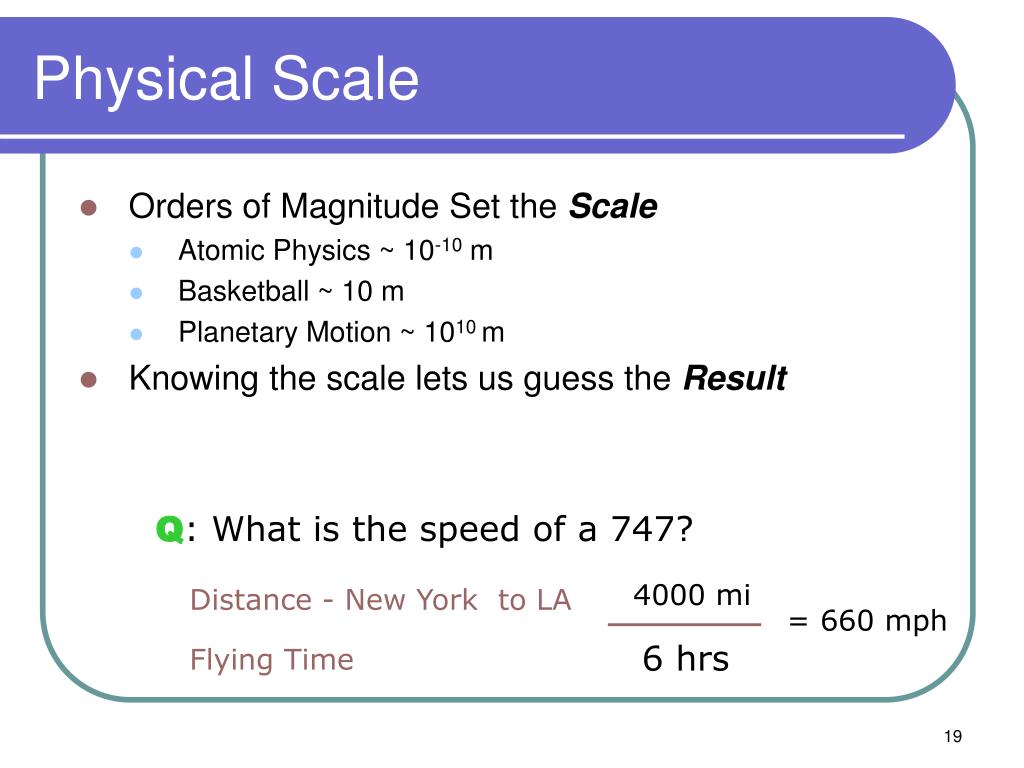Click the 'Atomic Physics ~ 10-10 m' line
This screenshot has height=768, width=1024.
pos(335,251)
